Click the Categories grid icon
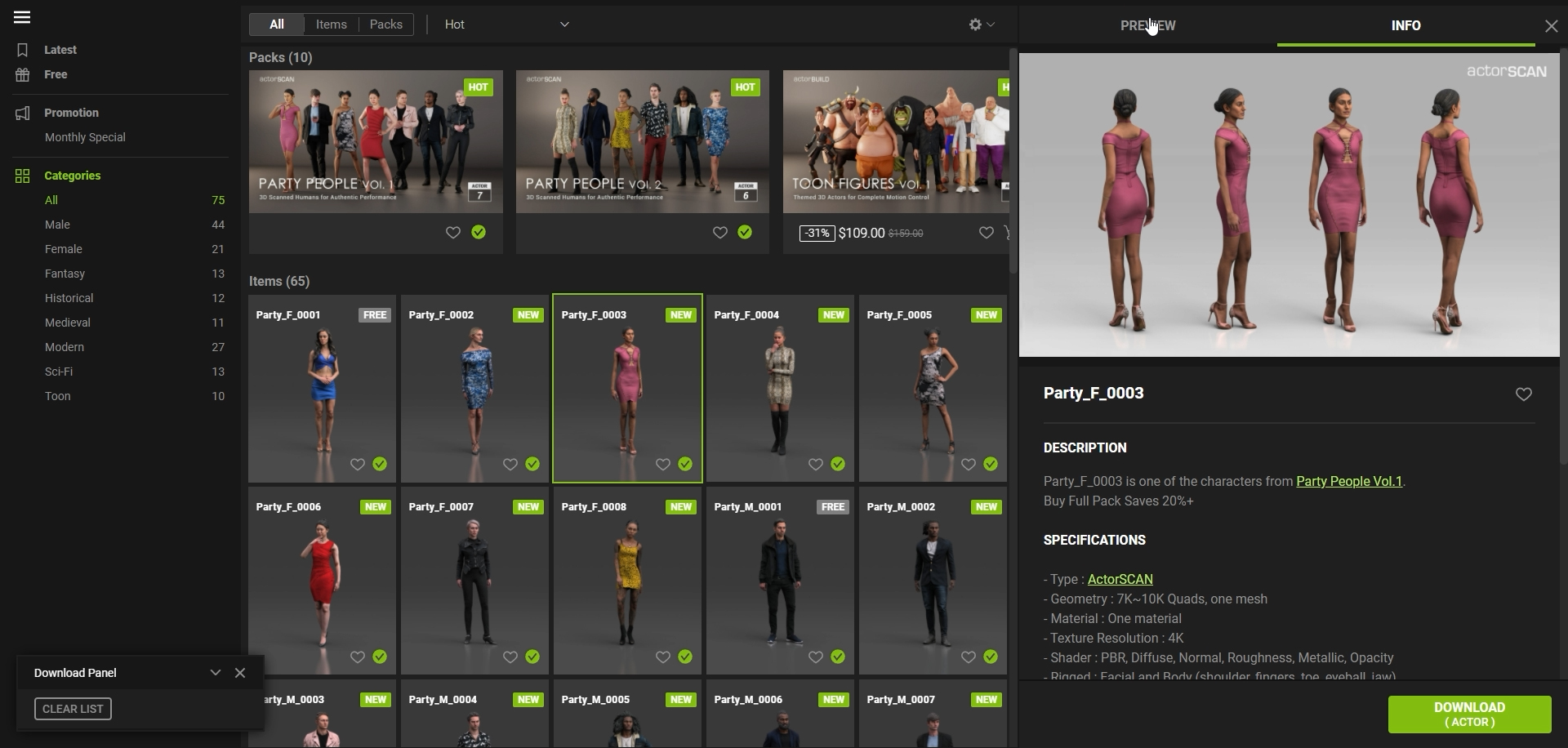The width and height of the screenshot is (1568, 748). click(23, 176)
